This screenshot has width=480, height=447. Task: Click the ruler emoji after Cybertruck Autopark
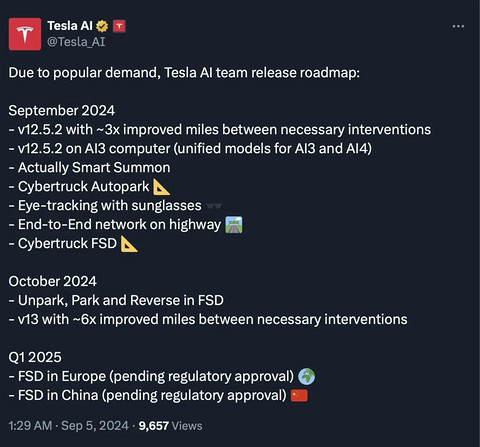pyautogui.click(x=161, y=187)
